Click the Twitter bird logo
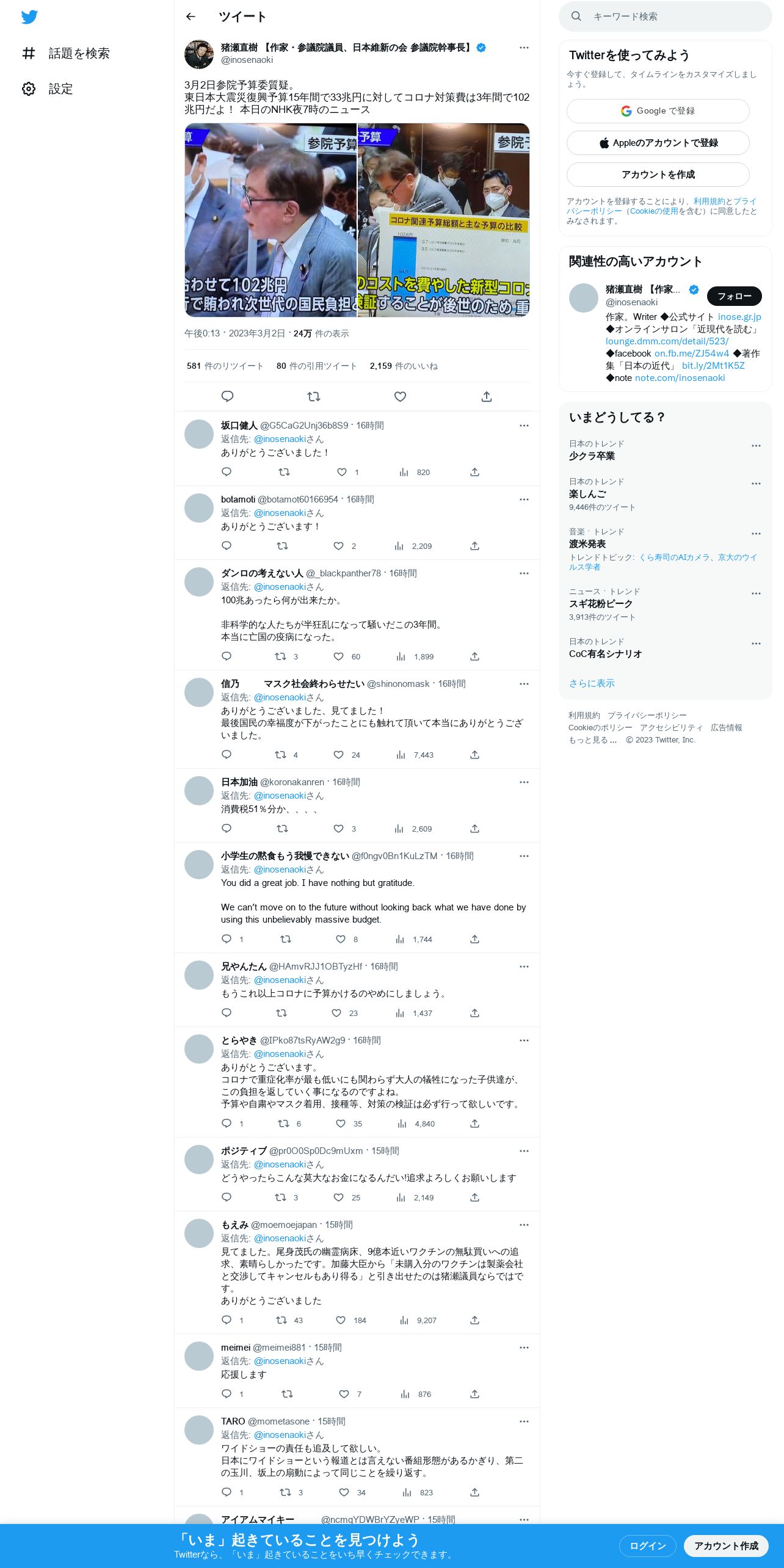784x1568 pixels. click(29, 17)
